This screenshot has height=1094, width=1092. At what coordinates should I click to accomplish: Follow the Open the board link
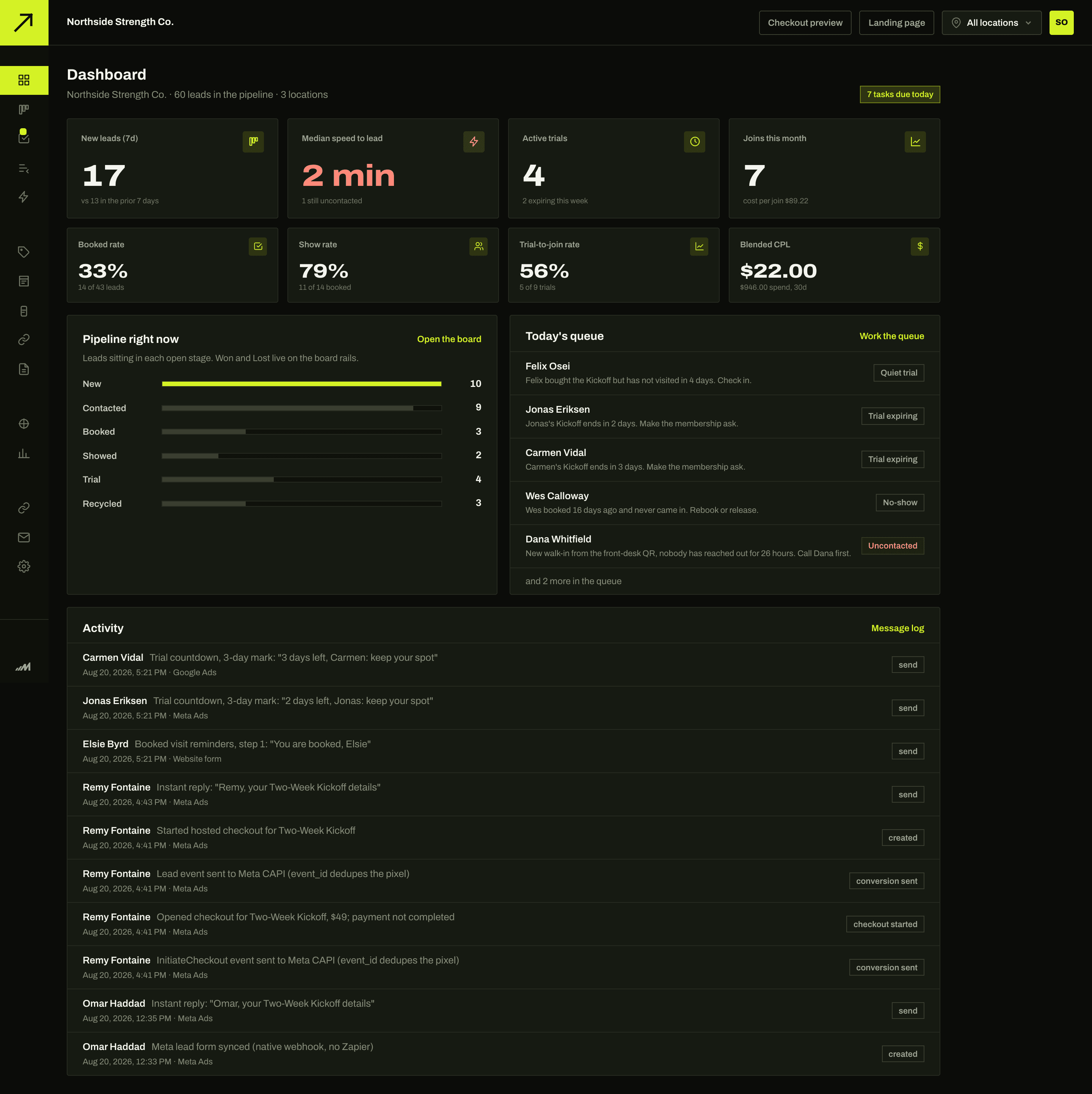449,339
